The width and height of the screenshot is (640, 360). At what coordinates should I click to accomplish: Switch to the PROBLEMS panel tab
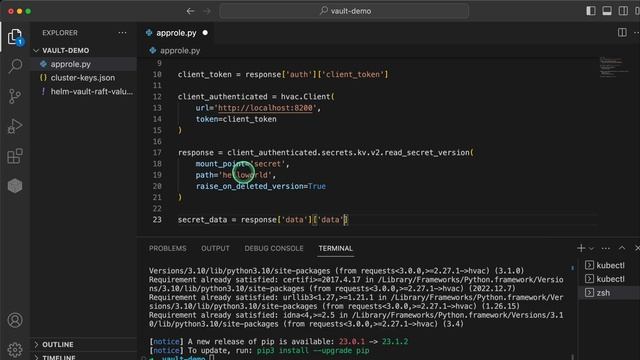[x=167, y=248]
